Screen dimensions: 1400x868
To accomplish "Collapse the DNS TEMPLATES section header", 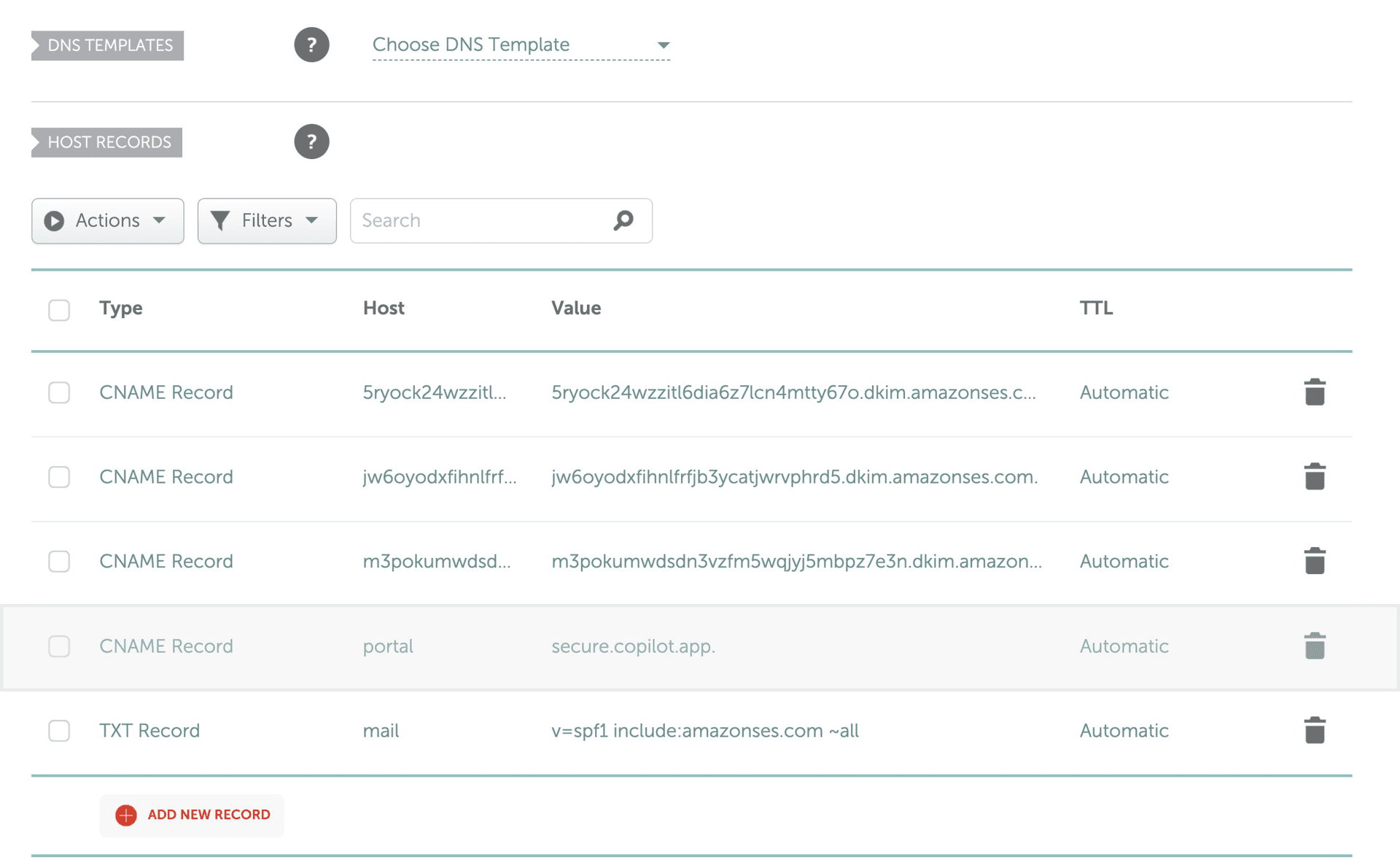I will click(107, 45).
